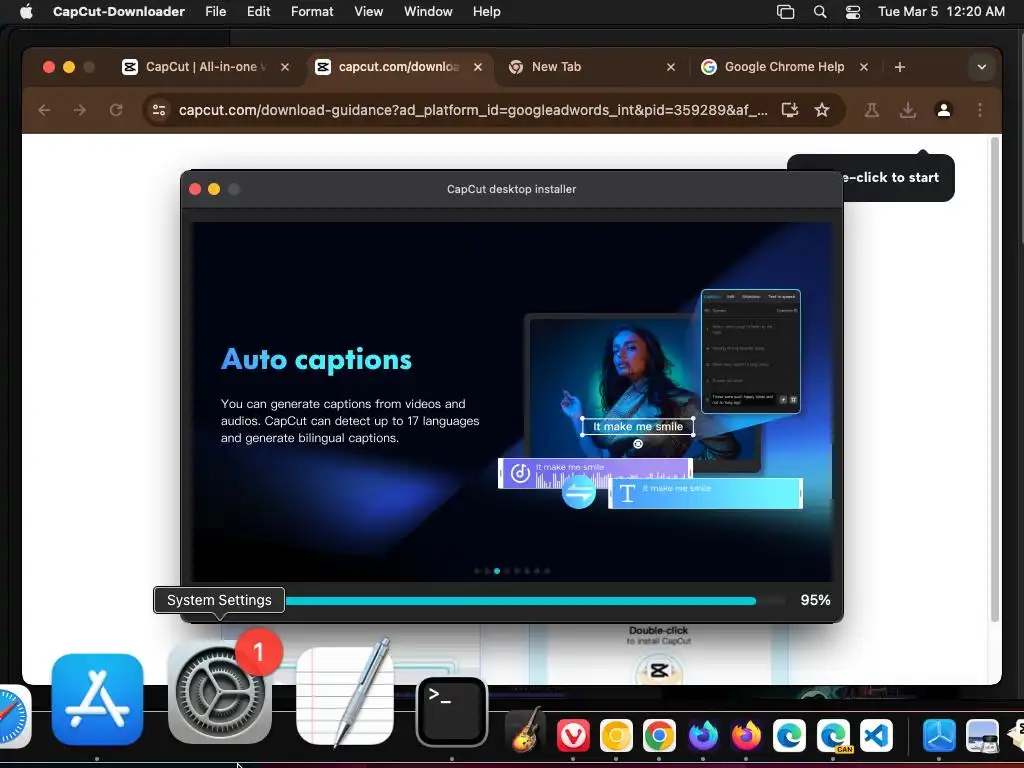Click the Auto captions heading
The width and height of the screenshot is (1024, 768).
pyautogui.click(x=317, y=360)
